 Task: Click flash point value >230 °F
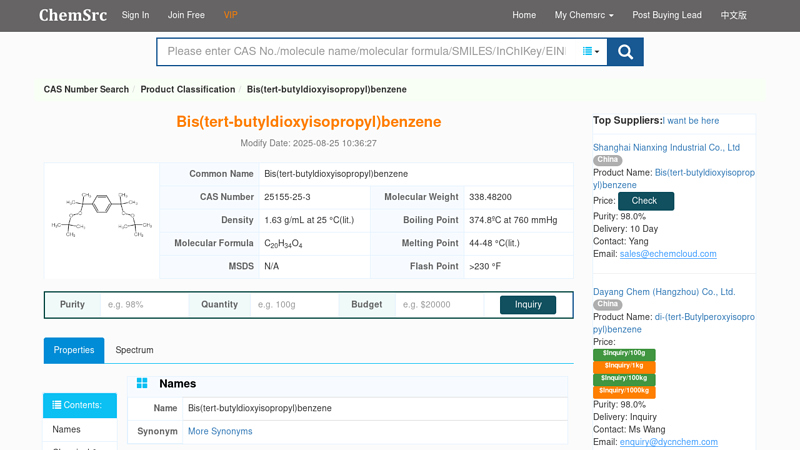tap(485, 266)
